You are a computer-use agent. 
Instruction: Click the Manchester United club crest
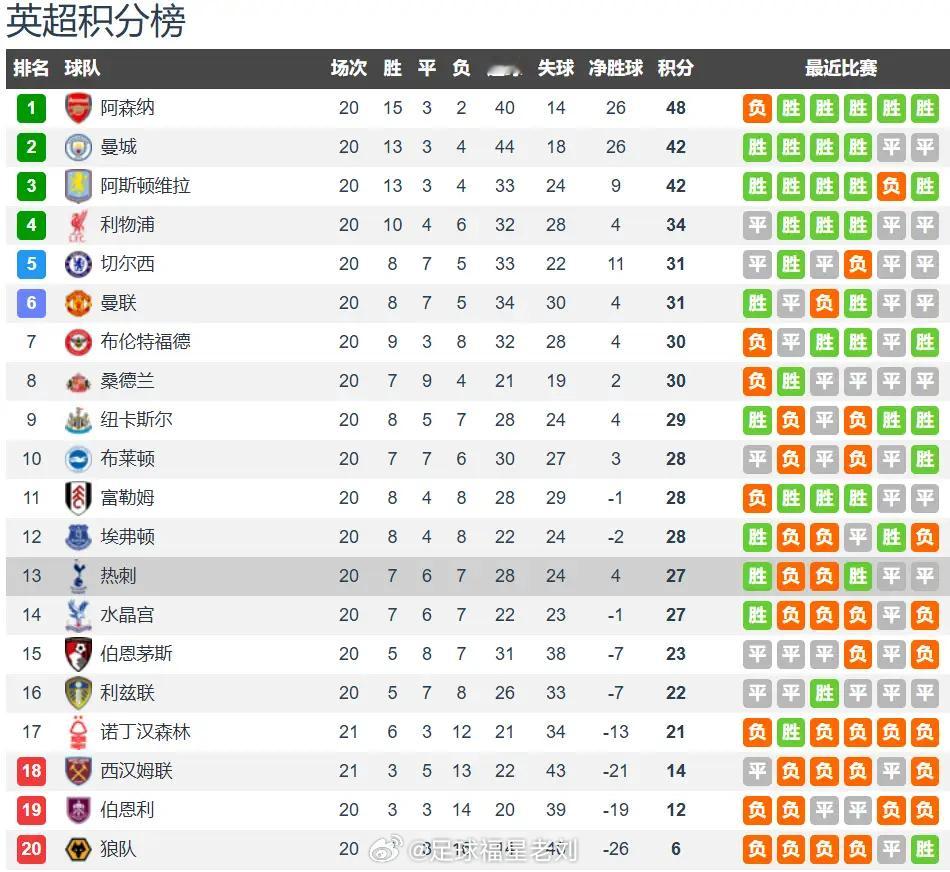[x=78, y=303]
